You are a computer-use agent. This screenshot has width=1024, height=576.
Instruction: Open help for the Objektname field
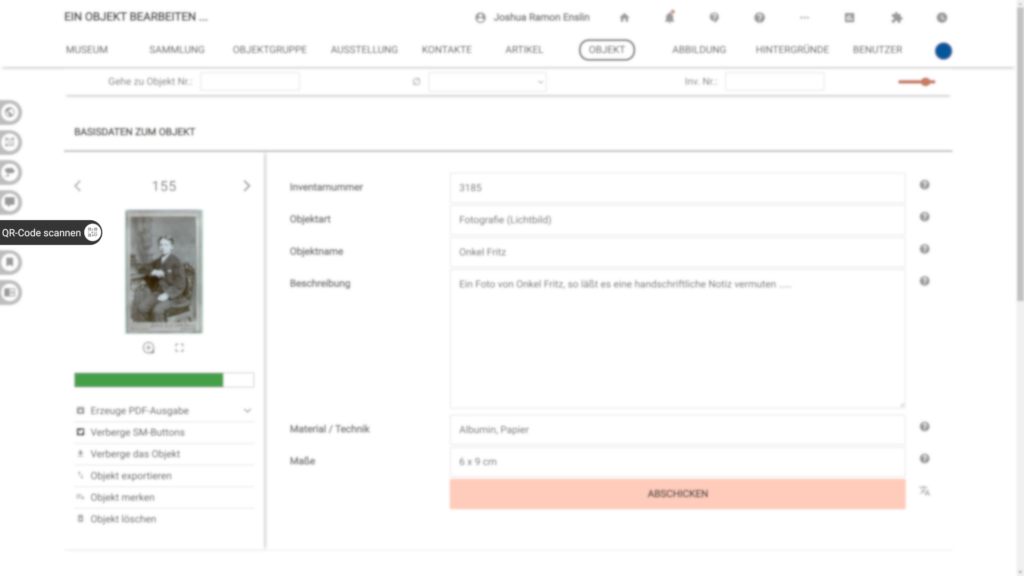(925, 249)
